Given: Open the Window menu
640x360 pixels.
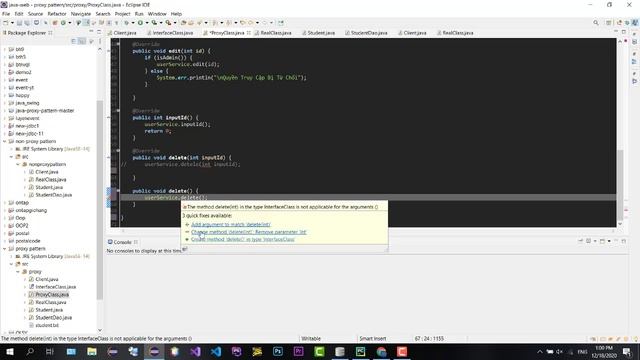Looking at the screenshot, I should click(x=157, y=14).
